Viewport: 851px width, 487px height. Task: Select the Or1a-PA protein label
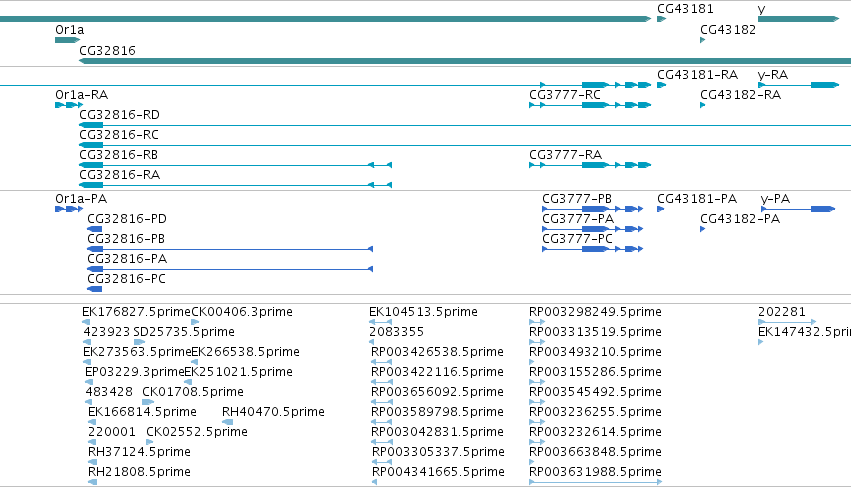click(x=81, y=199)
